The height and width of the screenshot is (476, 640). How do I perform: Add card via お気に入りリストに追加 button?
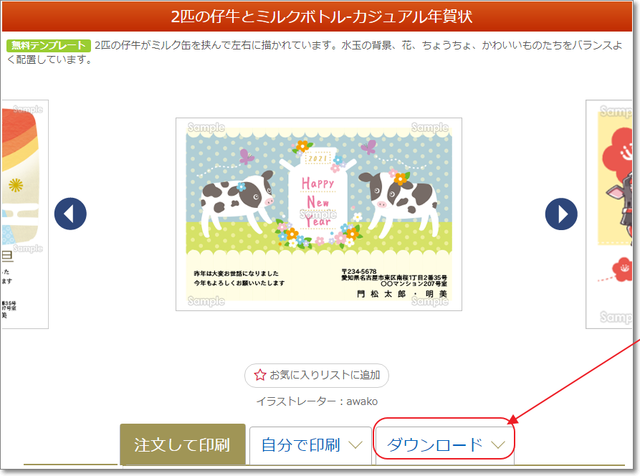click(317, 375)
